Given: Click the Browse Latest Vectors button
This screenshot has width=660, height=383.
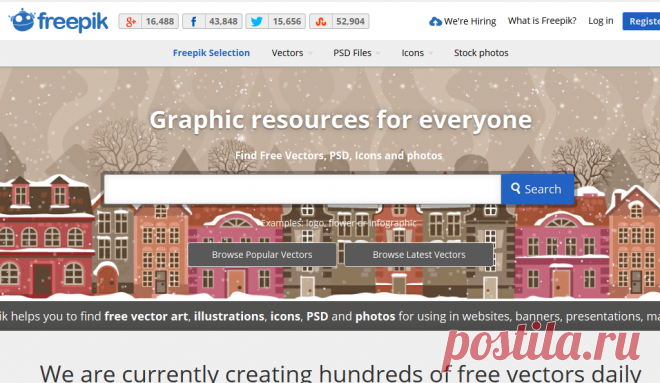Looking at the screenshot, I should coord(419,254).
